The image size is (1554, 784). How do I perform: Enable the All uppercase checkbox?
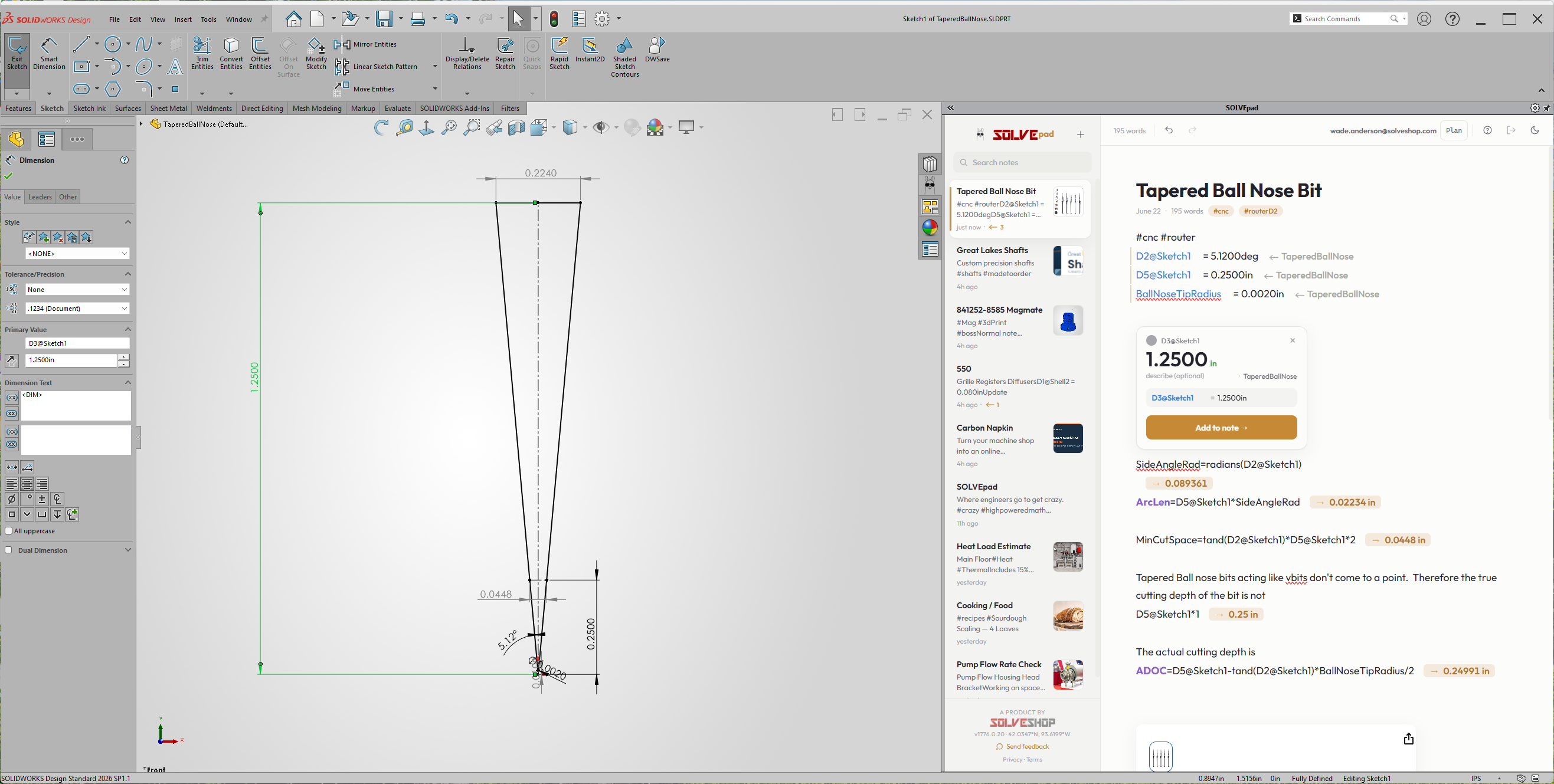tap(8, 531)
